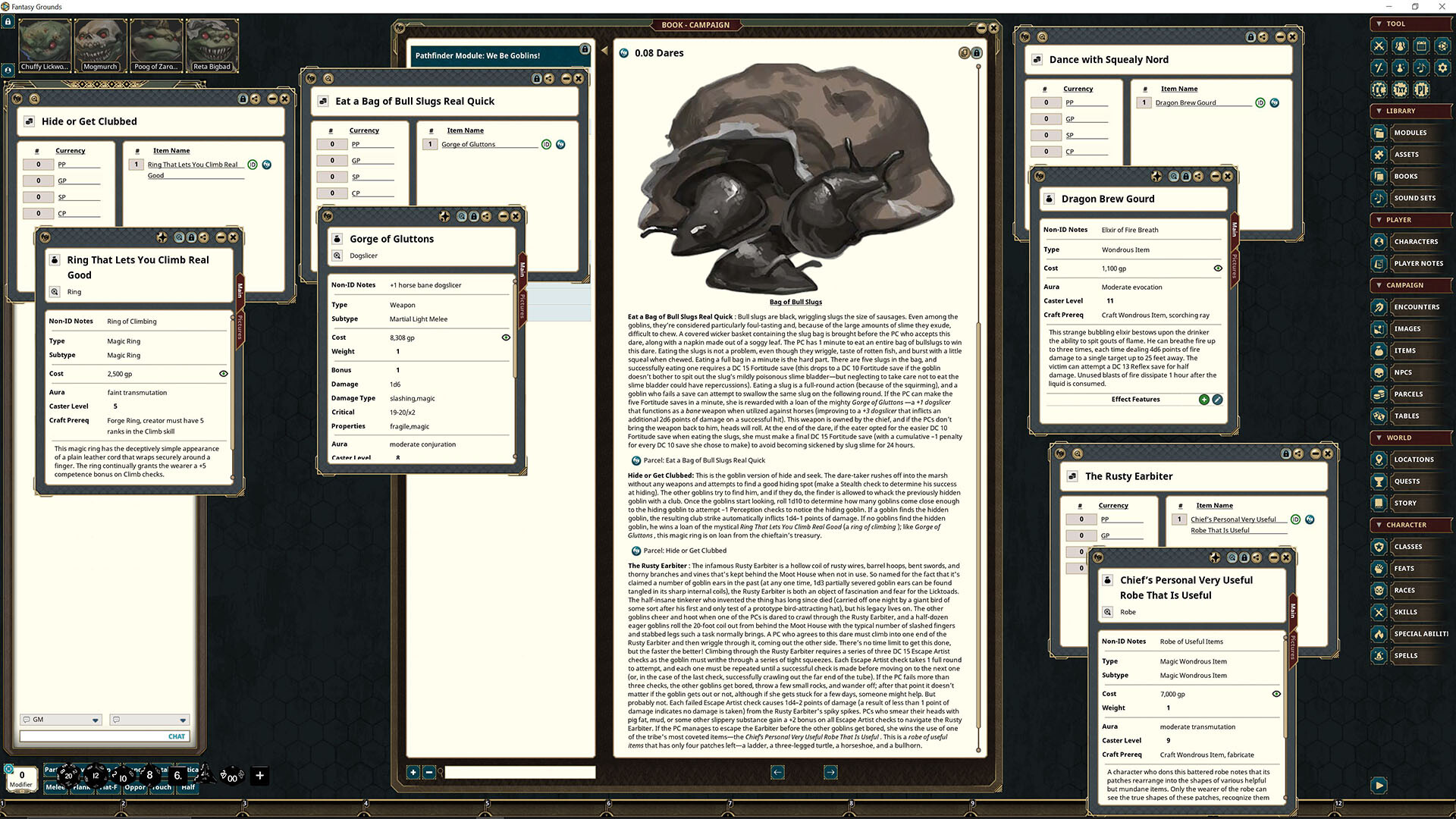Open the NPCs sidebar button
This screenshot has width=1456, height=819.
1402,372
